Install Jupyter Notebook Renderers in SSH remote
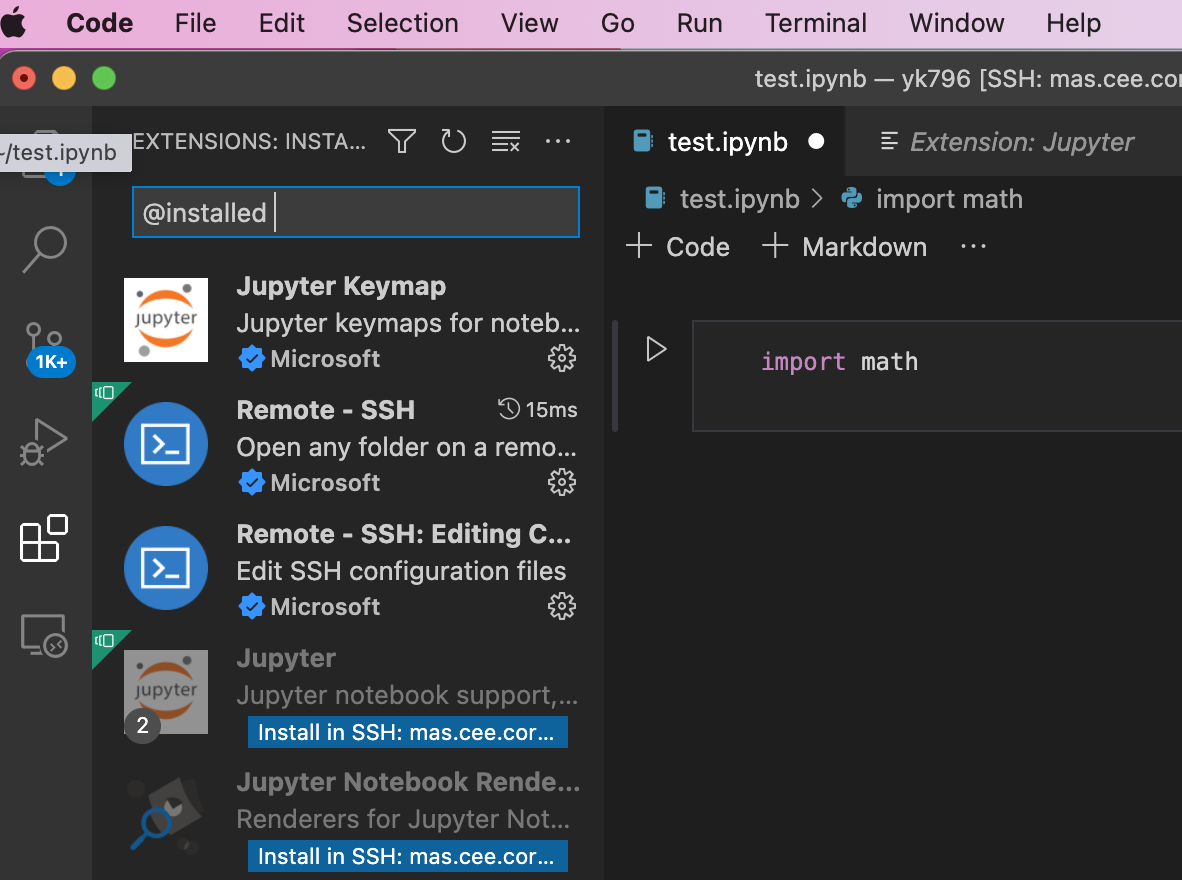Screen dimensions: 1182x880 pos(407,856)
